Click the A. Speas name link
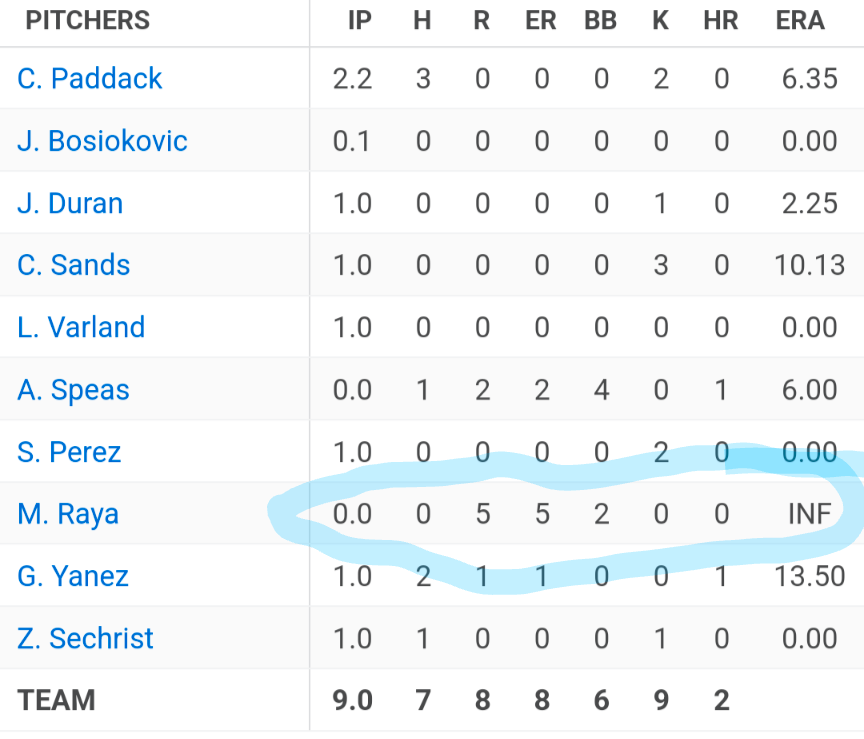This screenshot has height=739, width=864. click(73, 390)
